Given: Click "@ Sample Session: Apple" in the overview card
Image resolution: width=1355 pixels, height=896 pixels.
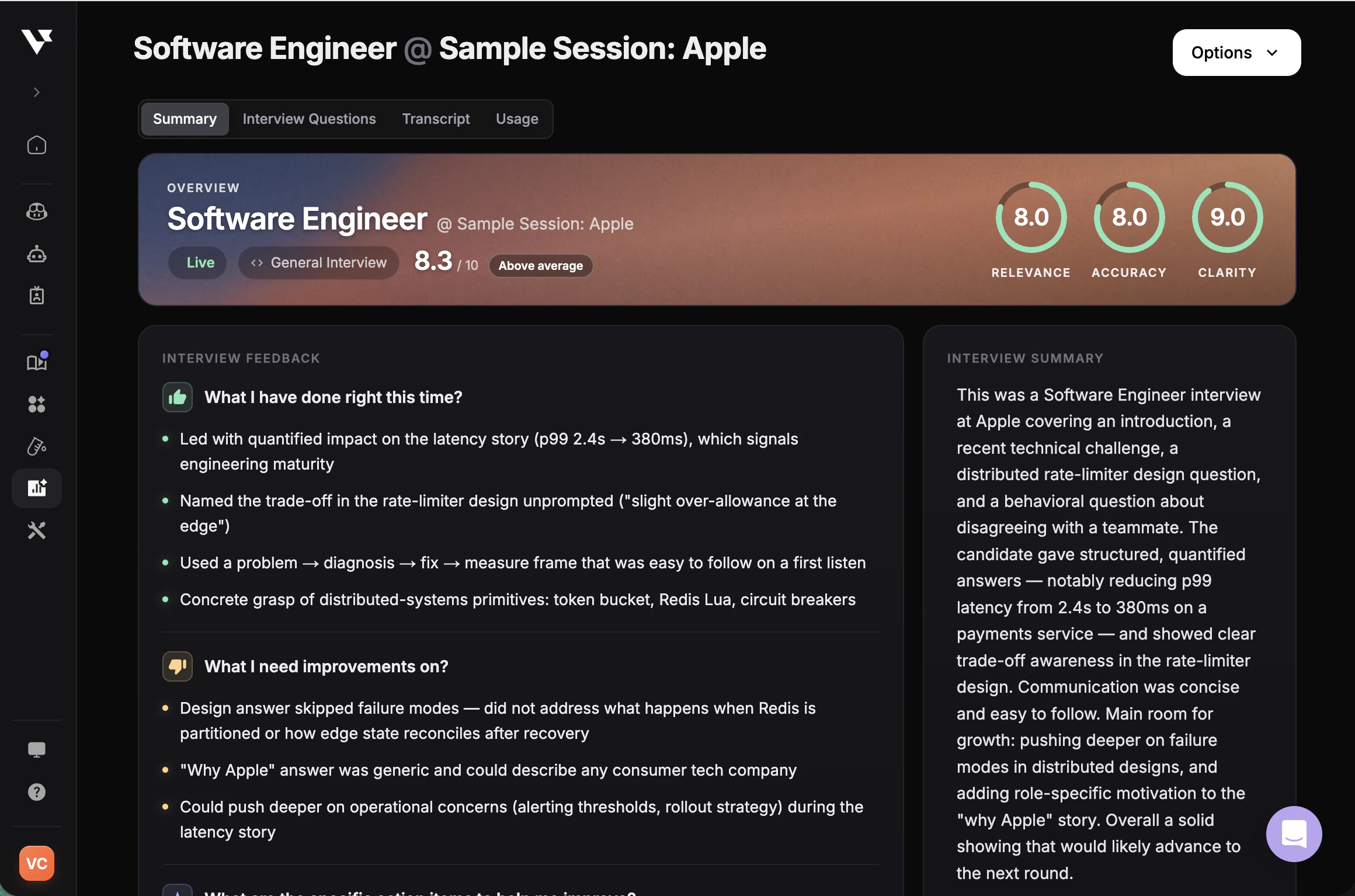Looking at the screenshot, I should [535, 224].
